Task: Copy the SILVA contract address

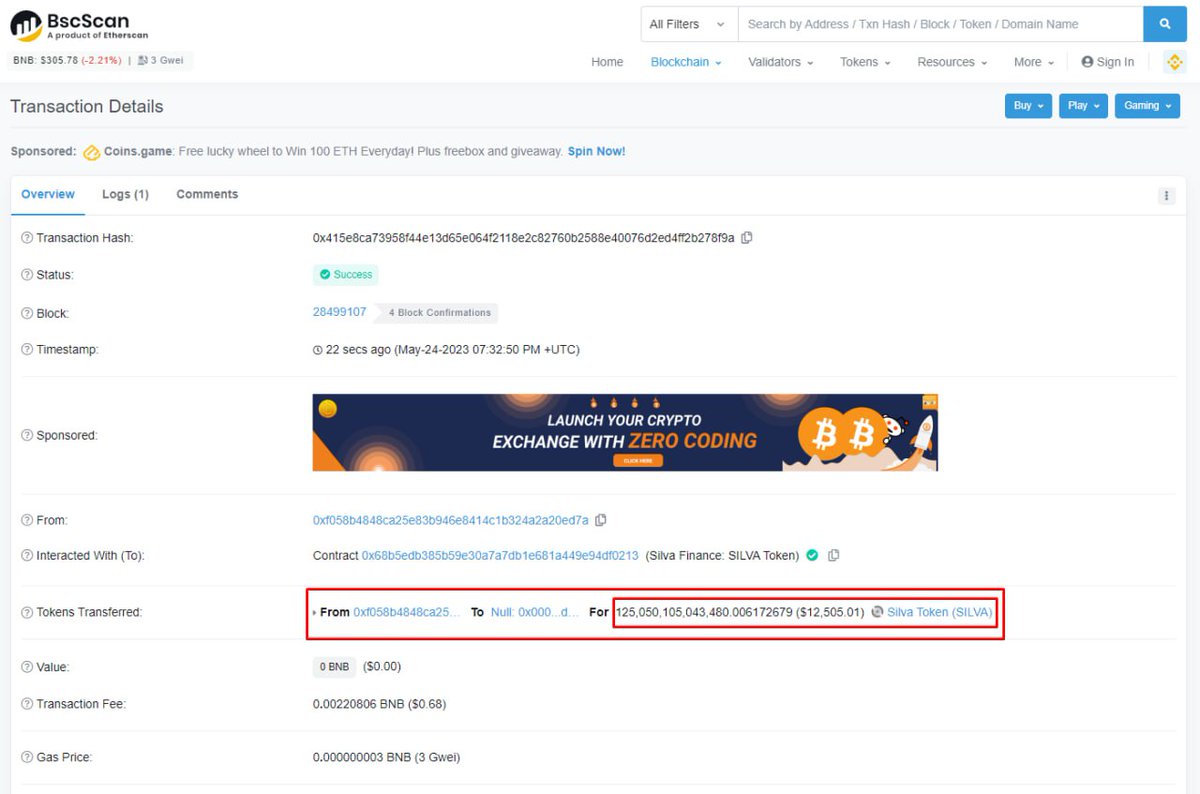Action: coord(833,555)
